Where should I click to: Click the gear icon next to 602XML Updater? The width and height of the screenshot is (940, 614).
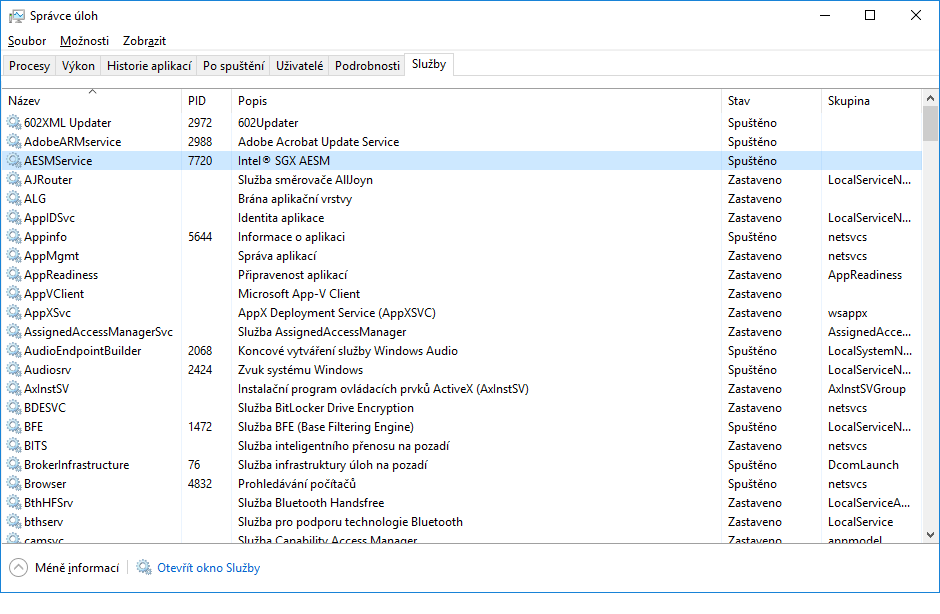tap(14, 123)
